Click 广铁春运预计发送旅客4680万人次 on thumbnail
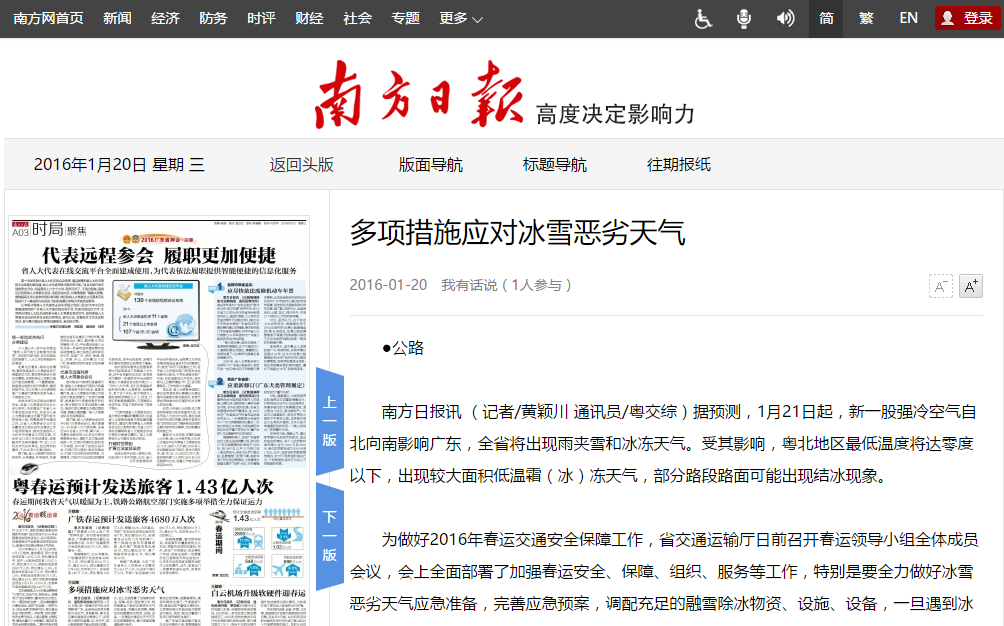Screen dimensions: 1004x626 (x=131, y=518)
